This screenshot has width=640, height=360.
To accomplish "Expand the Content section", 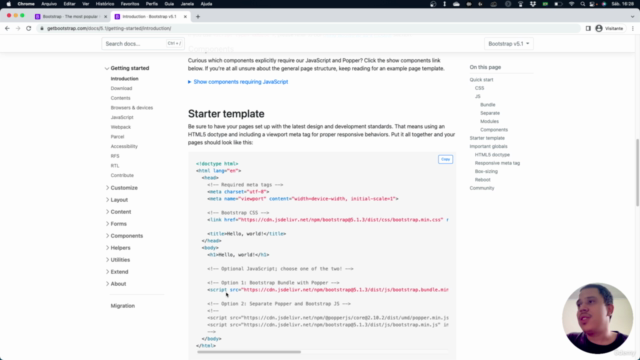I will tap(118, 212).
